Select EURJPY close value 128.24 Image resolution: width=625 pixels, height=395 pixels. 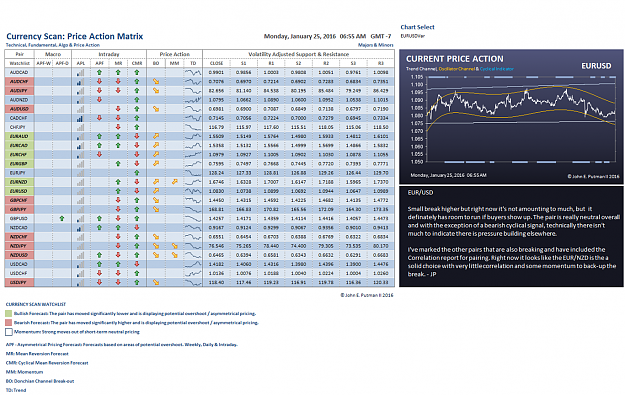(216, 173)
